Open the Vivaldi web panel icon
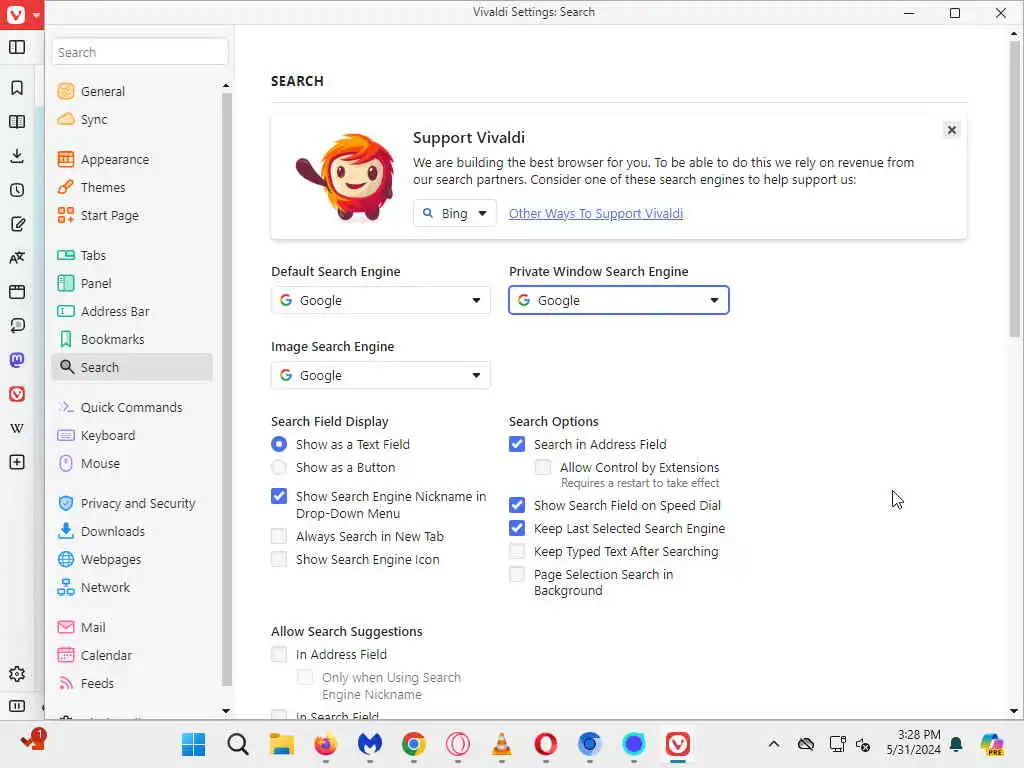The width and height of the screenshot is (1024, 768). point(17,394)
